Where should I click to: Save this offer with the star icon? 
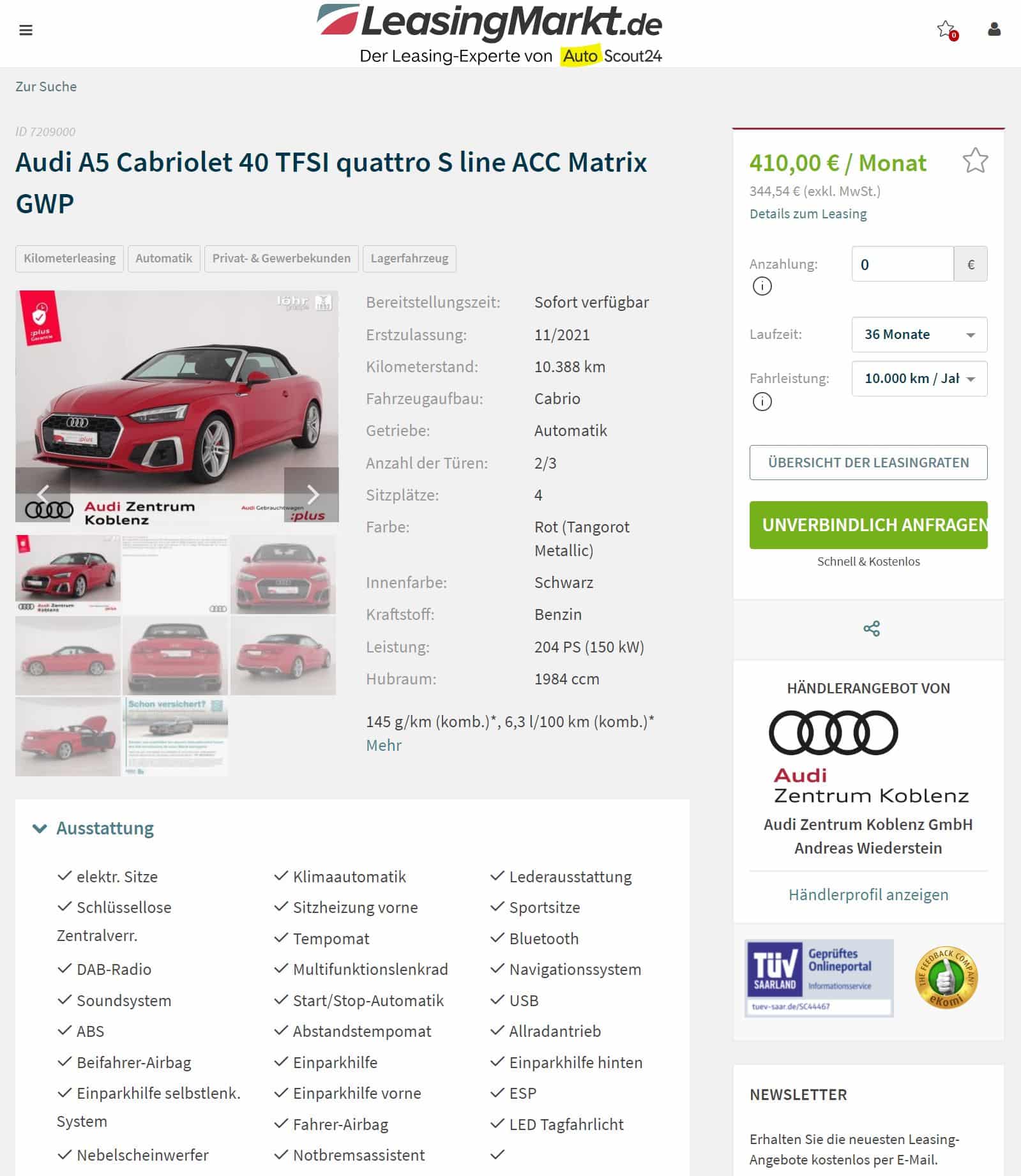975,161
